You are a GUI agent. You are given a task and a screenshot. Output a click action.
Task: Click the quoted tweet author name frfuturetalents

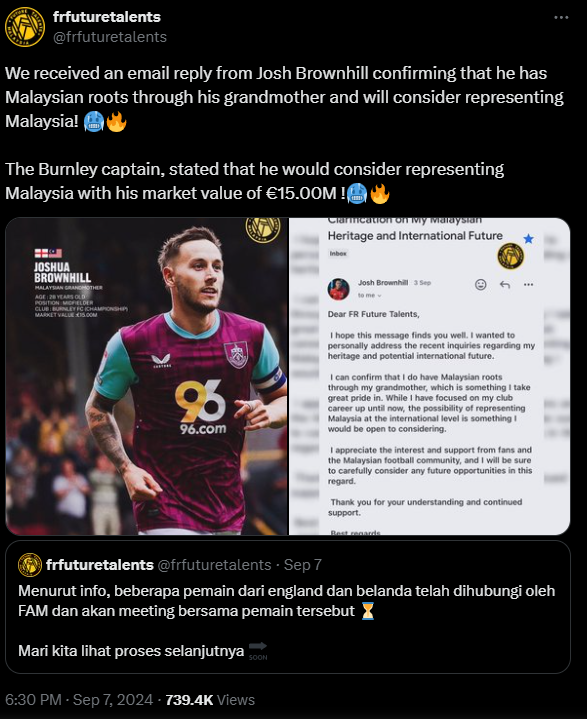click(x=100, y=564)
